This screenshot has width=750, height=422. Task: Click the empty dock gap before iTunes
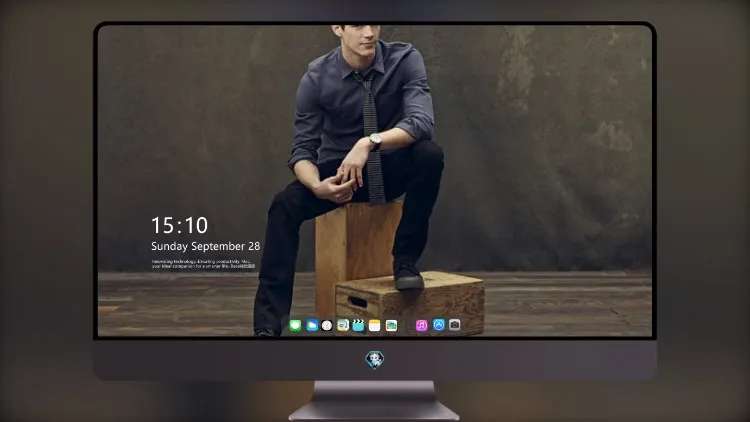point(407,326)
